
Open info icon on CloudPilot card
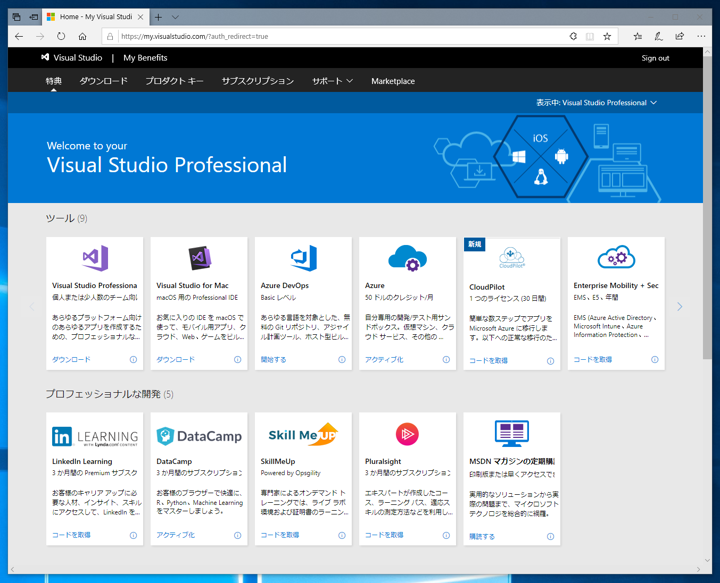tap(550, 361)
